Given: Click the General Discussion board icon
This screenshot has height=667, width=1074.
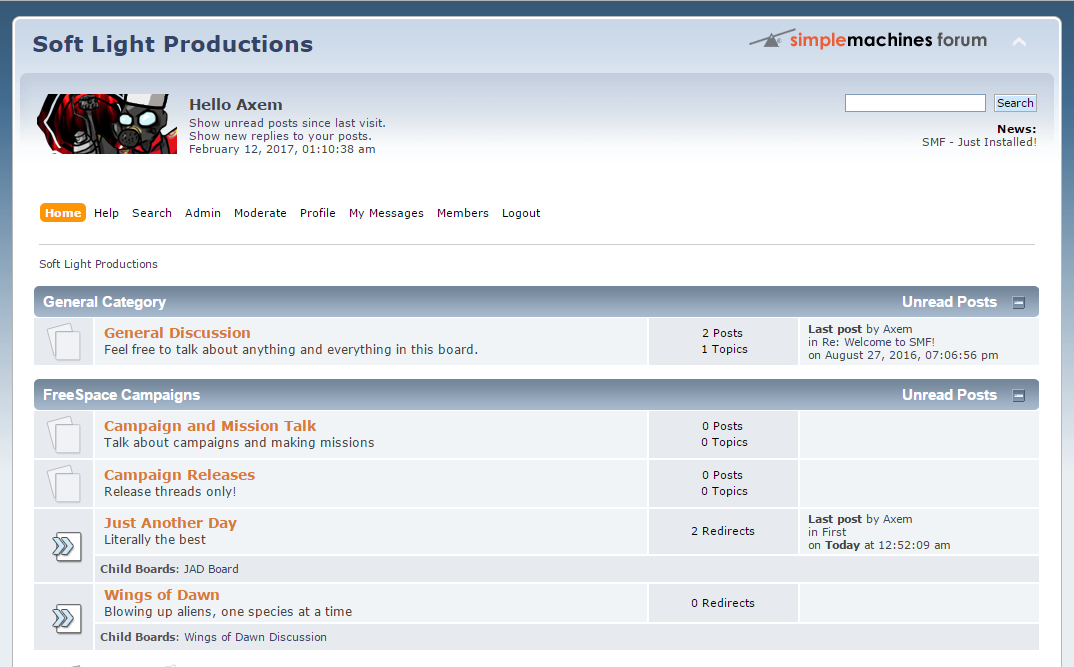Looking at the screenshot, I should click(x=64, y=341).
